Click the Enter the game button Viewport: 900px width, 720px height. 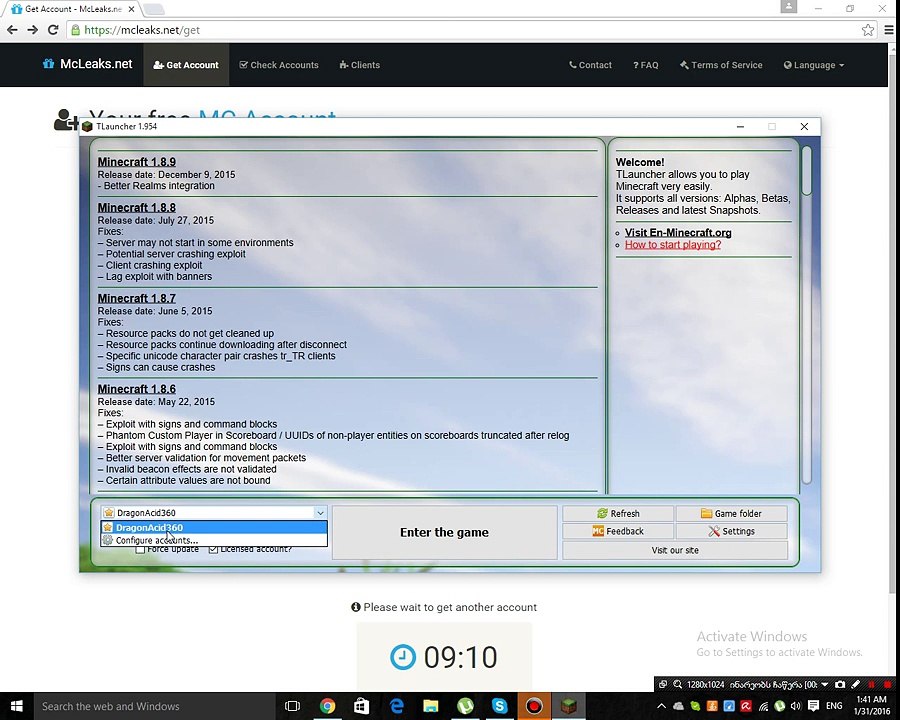coord(444,532)
